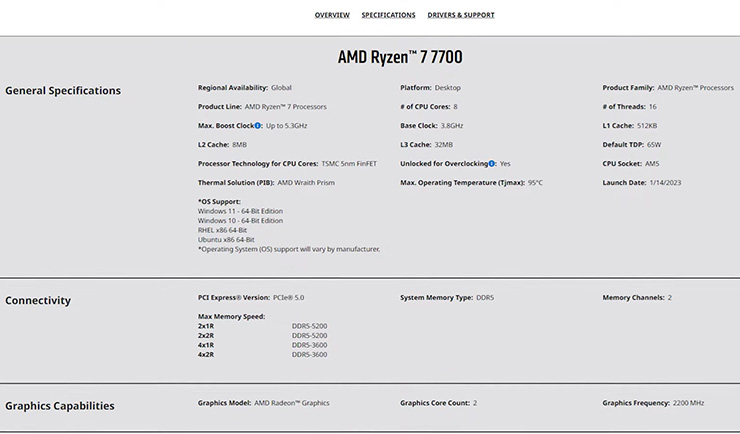Click the Default TDP value 65W
Screen dimensions: 740x434
pos(654,145)
